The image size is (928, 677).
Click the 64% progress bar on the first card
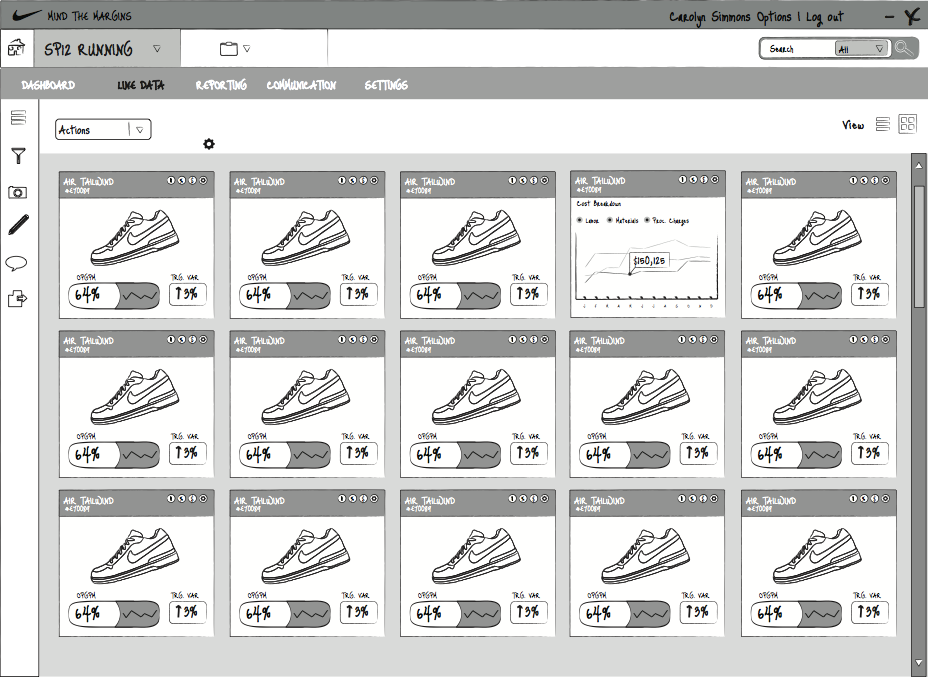coord(111,295)
